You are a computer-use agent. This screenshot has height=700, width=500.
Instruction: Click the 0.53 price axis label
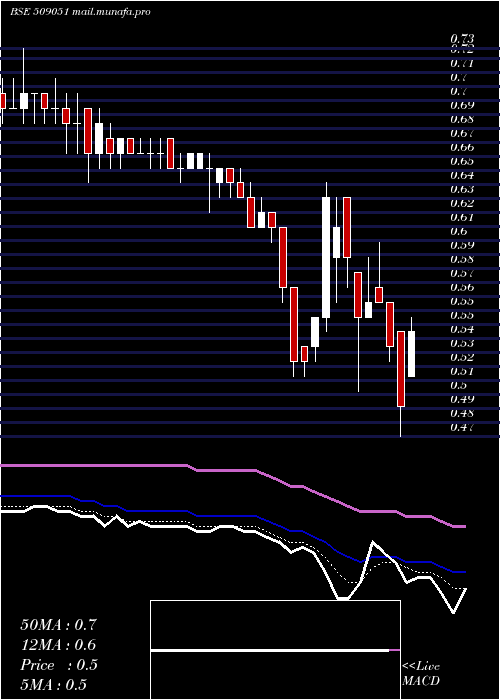tap(462, 343)
